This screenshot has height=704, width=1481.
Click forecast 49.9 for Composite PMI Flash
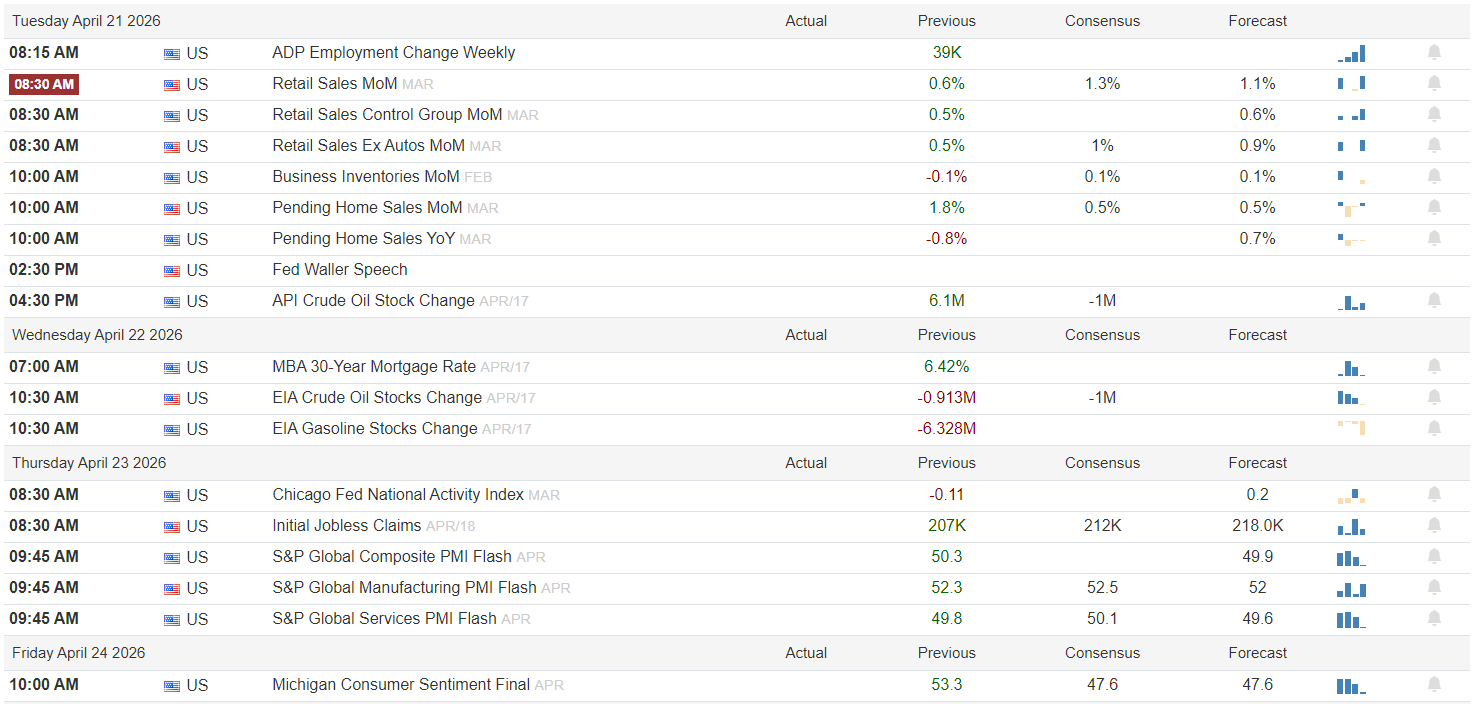[1257, 556]
